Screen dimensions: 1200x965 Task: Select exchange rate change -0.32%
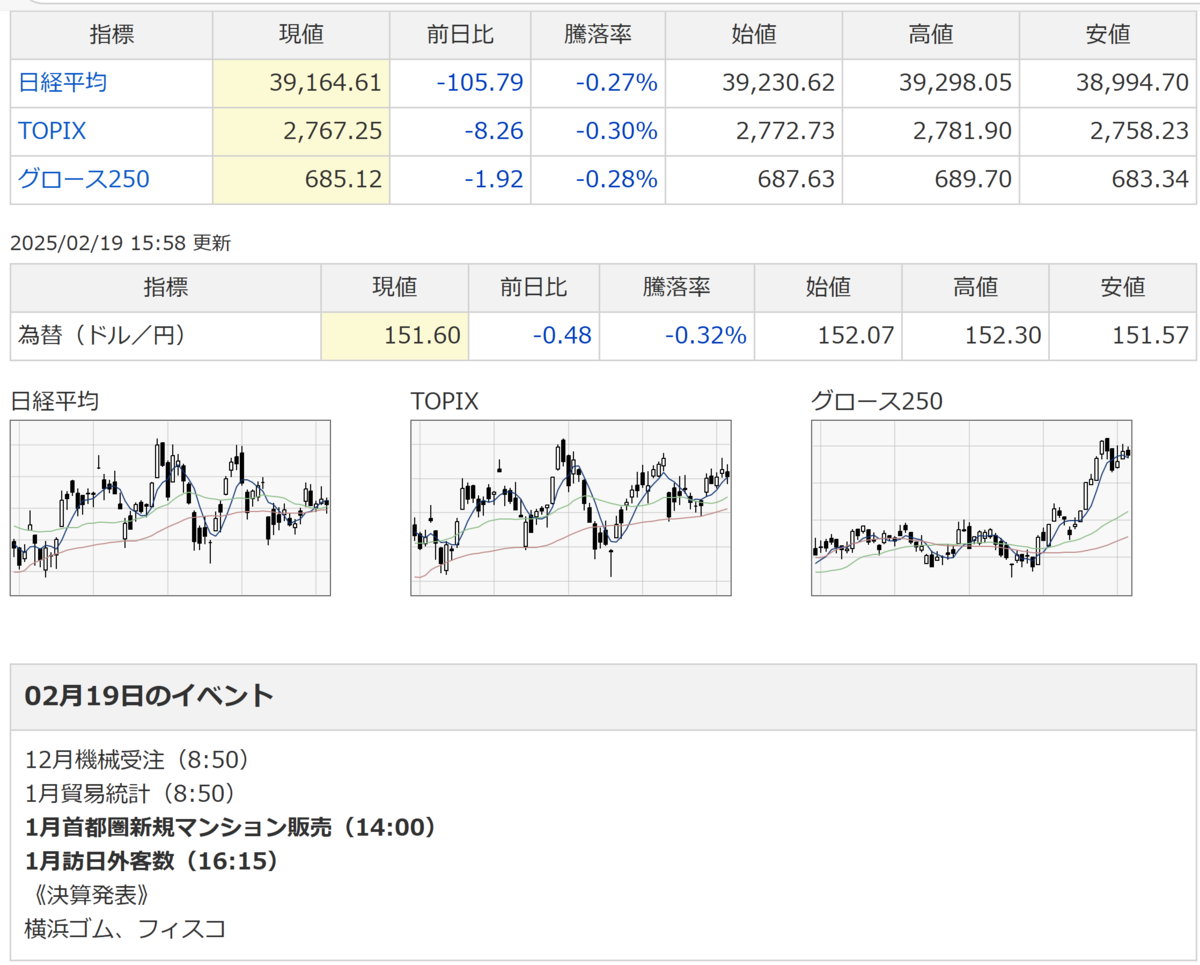[705, 336]
